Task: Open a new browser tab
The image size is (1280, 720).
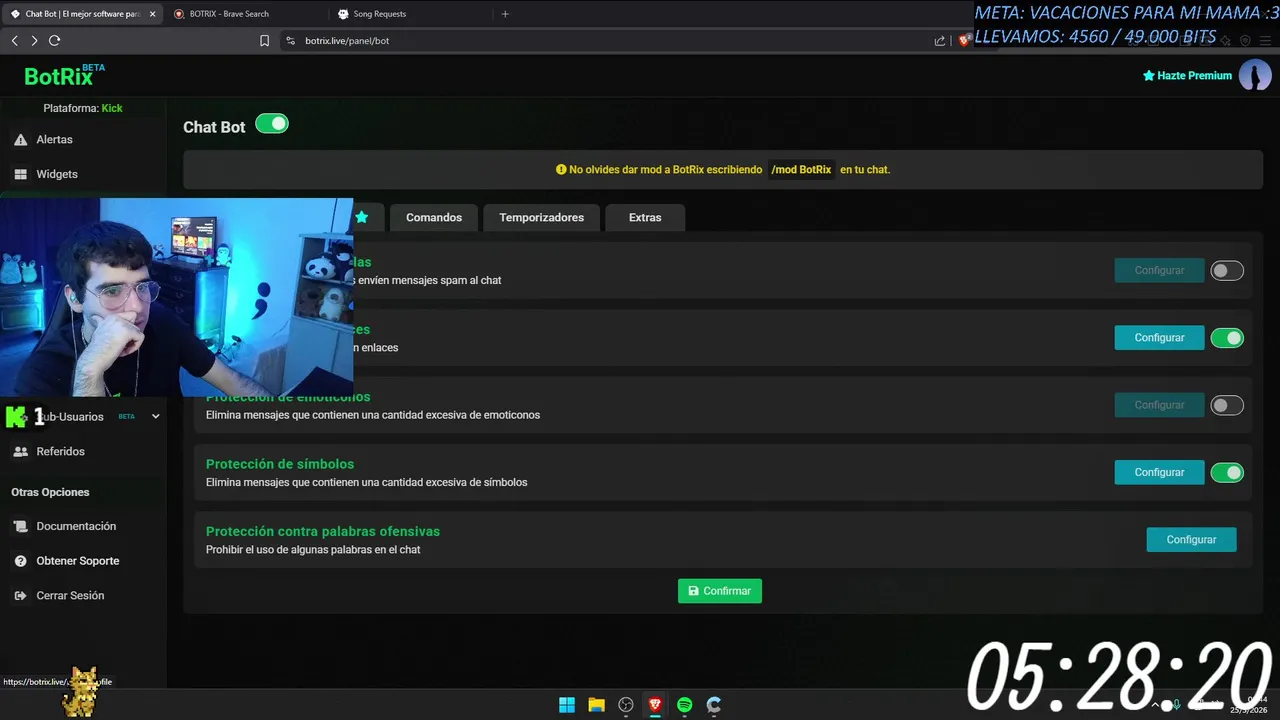Action: (x=505, y=14)
